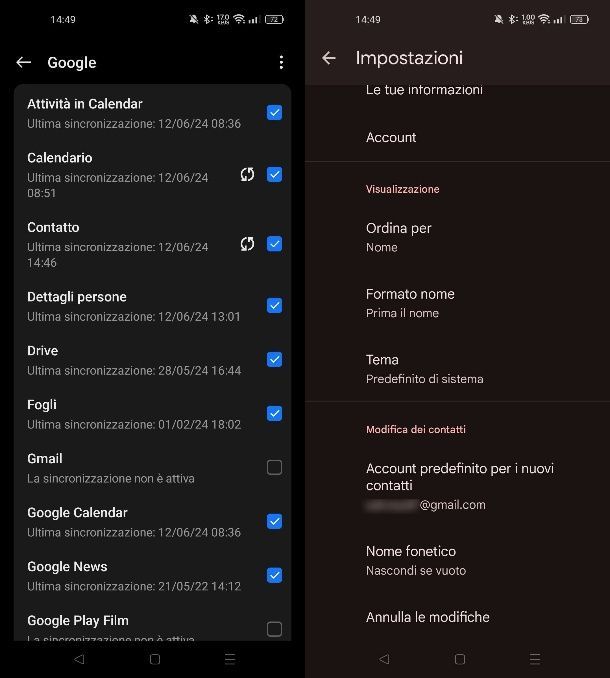610x678 pixels.
Task: Tap the 'Nascondi se vuoto' value
Action: point(416,571)
